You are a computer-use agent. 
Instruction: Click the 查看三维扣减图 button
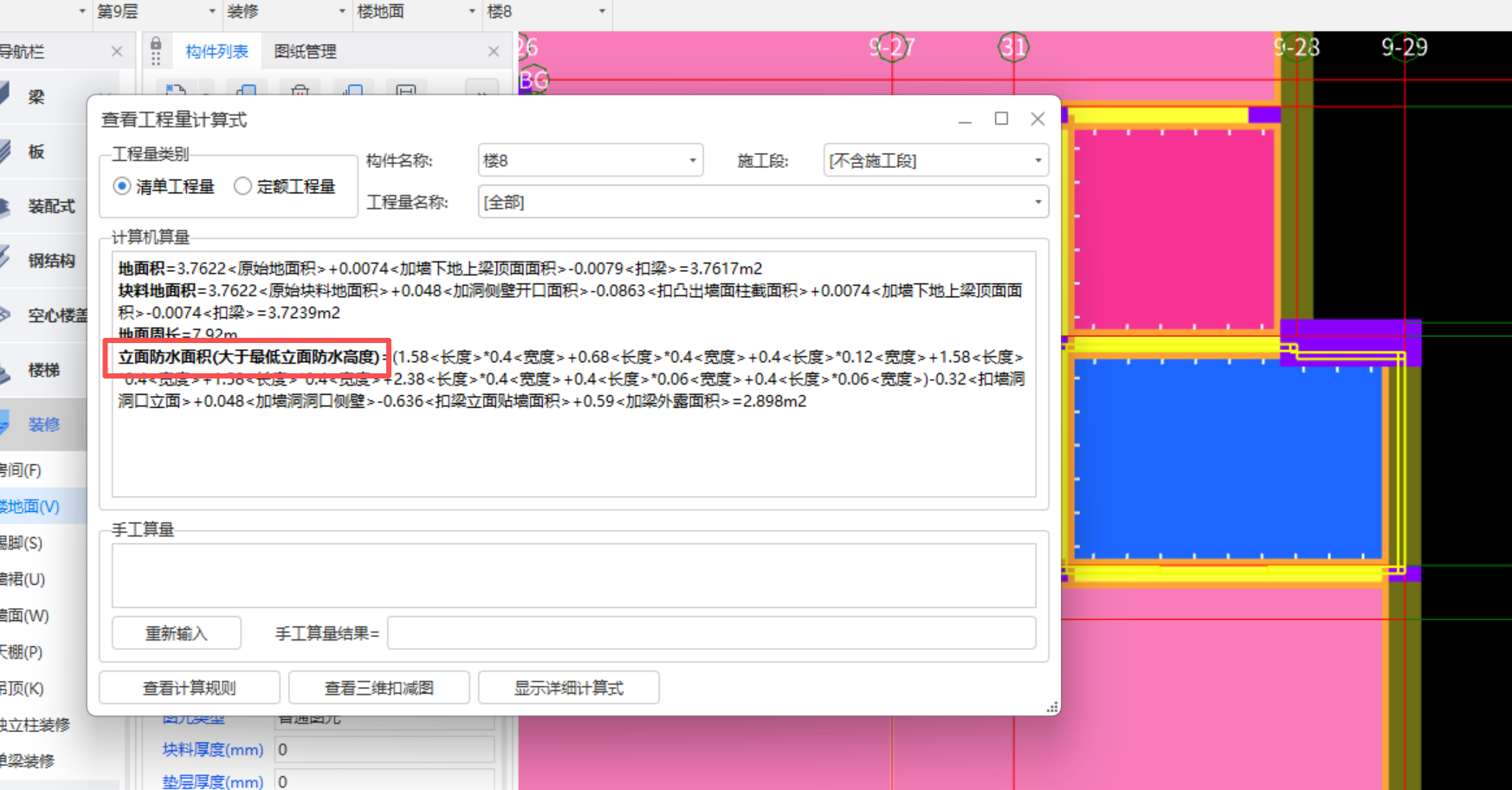pyautogui.click(x=379, y=688)
